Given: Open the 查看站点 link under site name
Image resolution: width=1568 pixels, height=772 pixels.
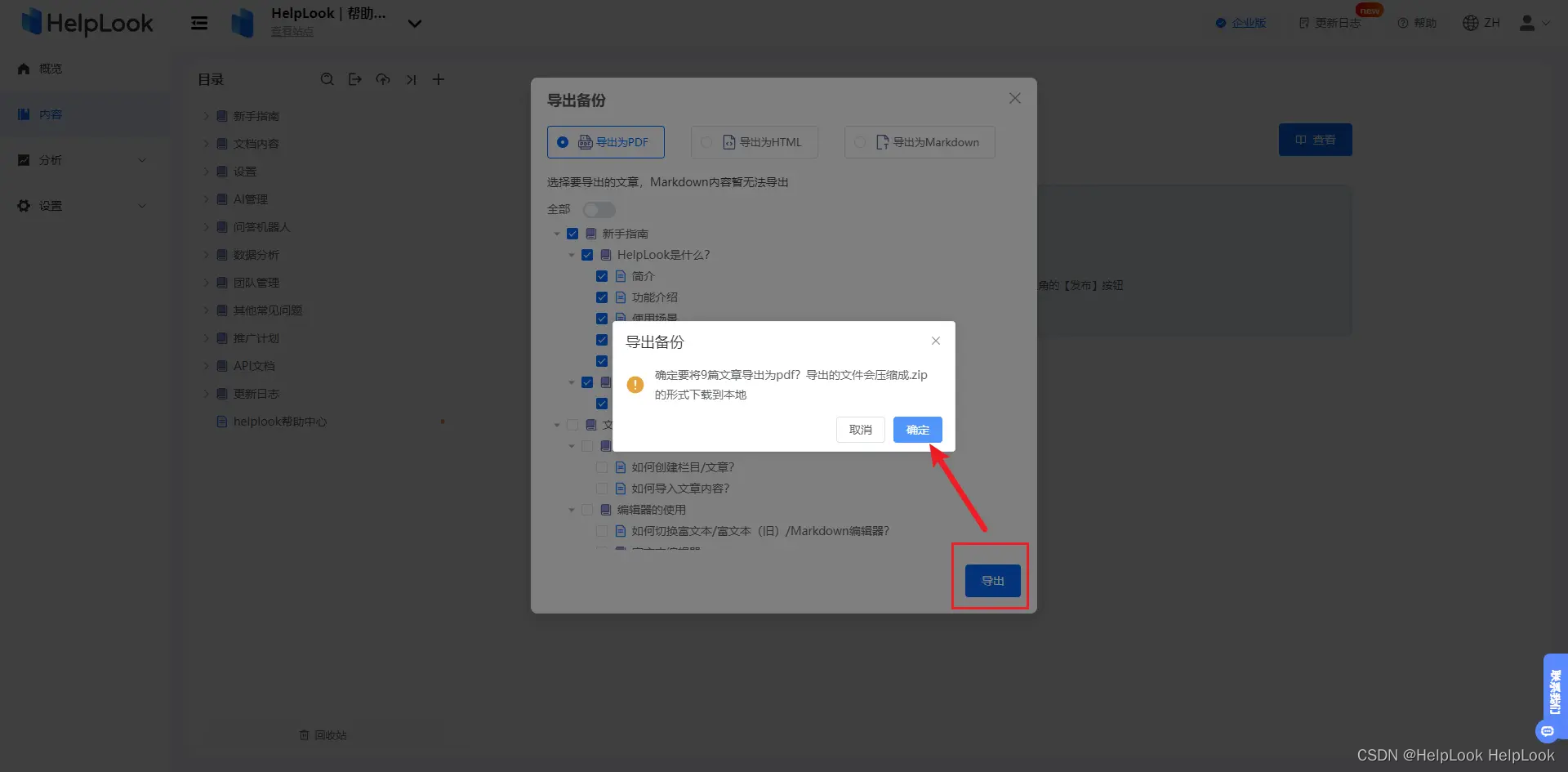Looking at the screenshot, I should (292, 31).
